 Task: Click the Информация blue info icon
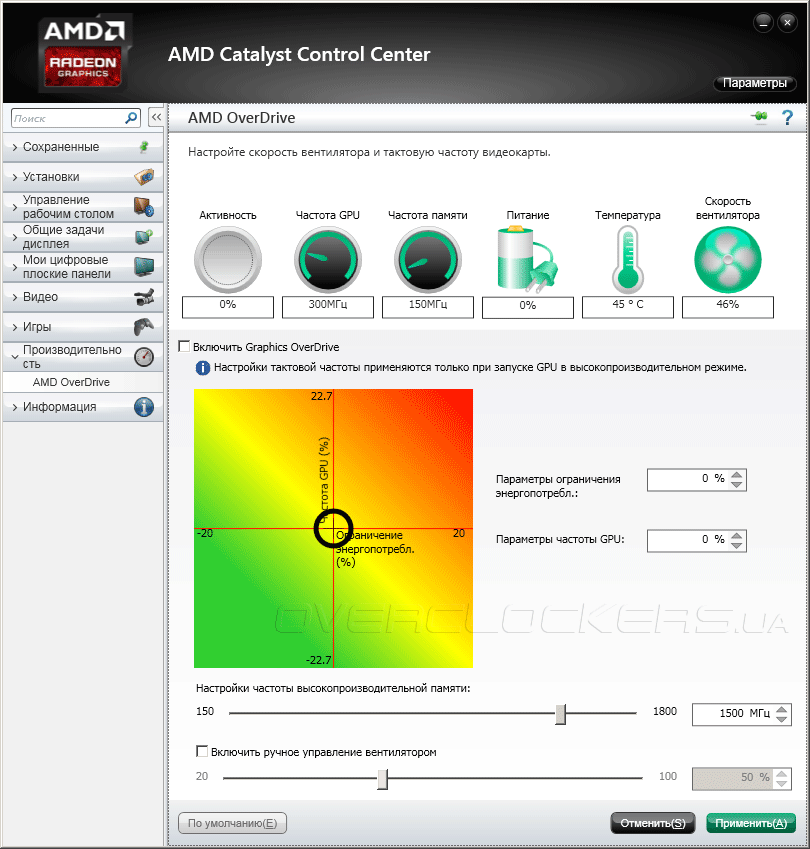coord(144,407)
